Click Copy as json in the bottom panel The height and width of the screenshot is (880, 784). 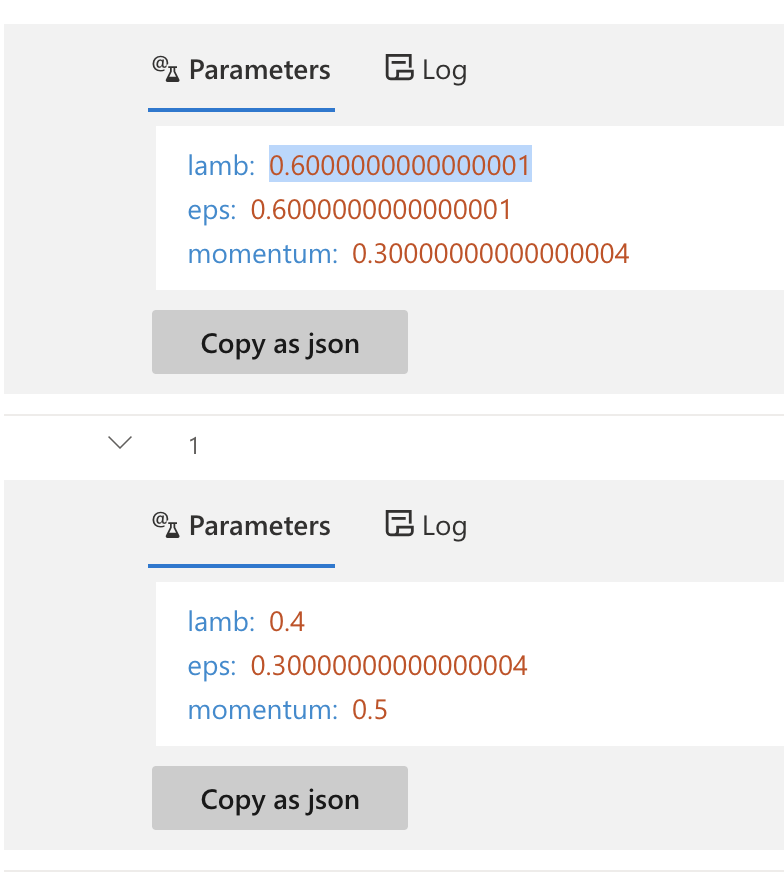tap(279, 798)
